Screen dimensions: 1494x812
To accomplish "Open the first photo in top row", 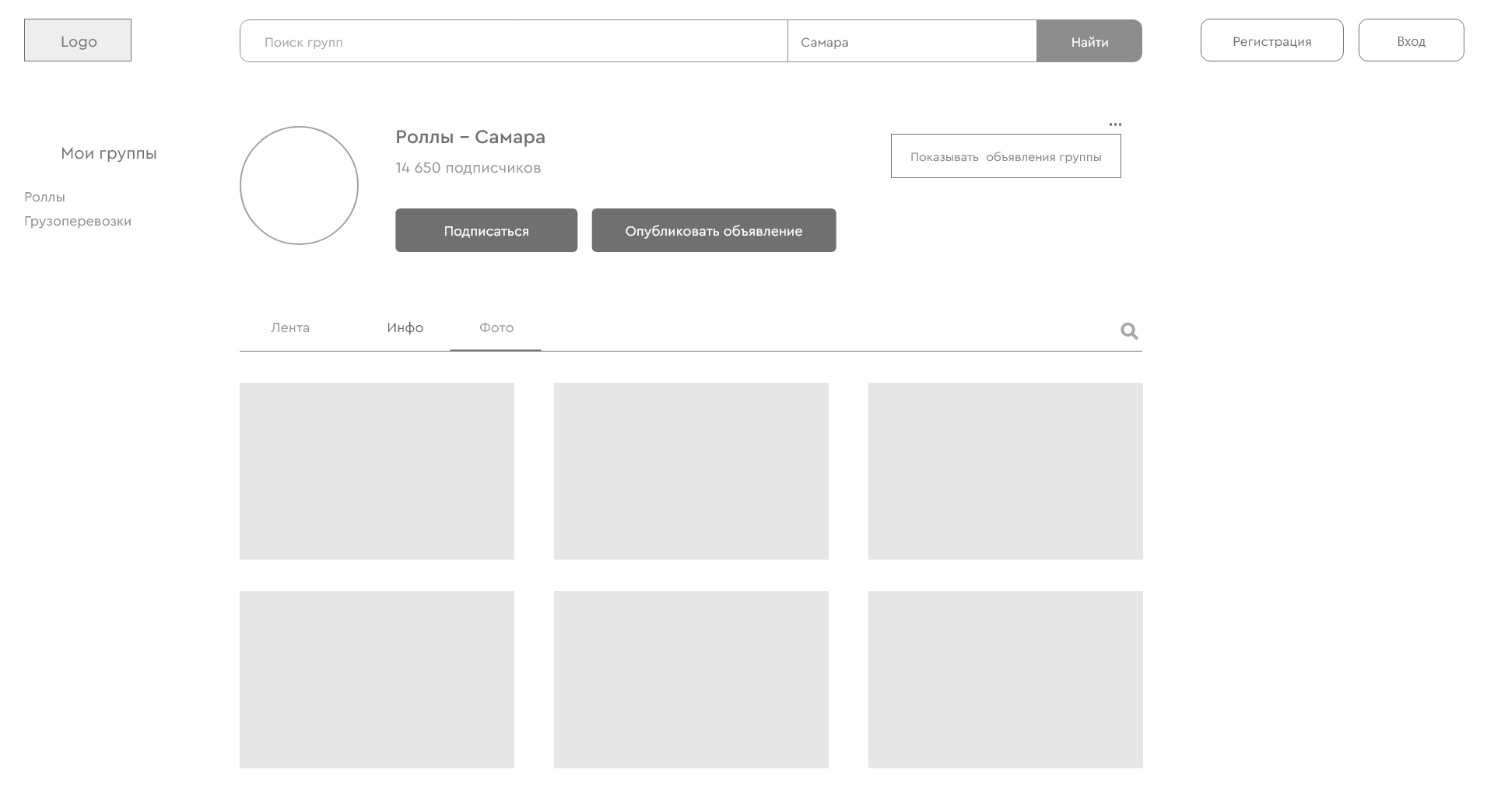I will coord(377,471).
